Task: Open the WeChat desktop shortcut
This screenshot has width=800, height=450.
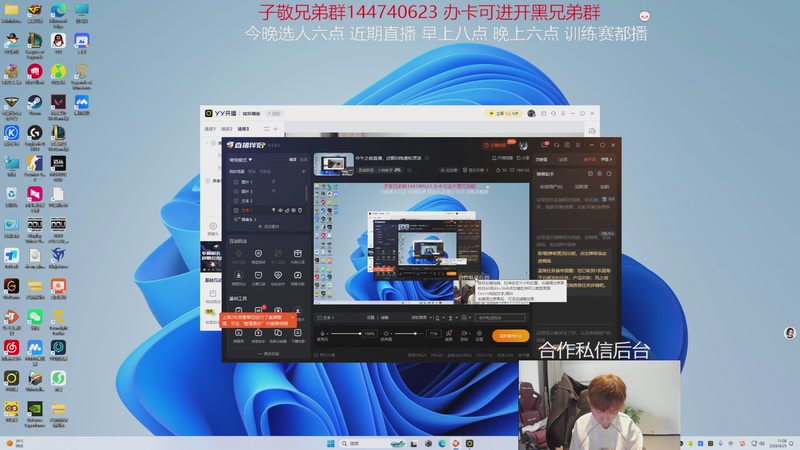Action: [35, 317]
